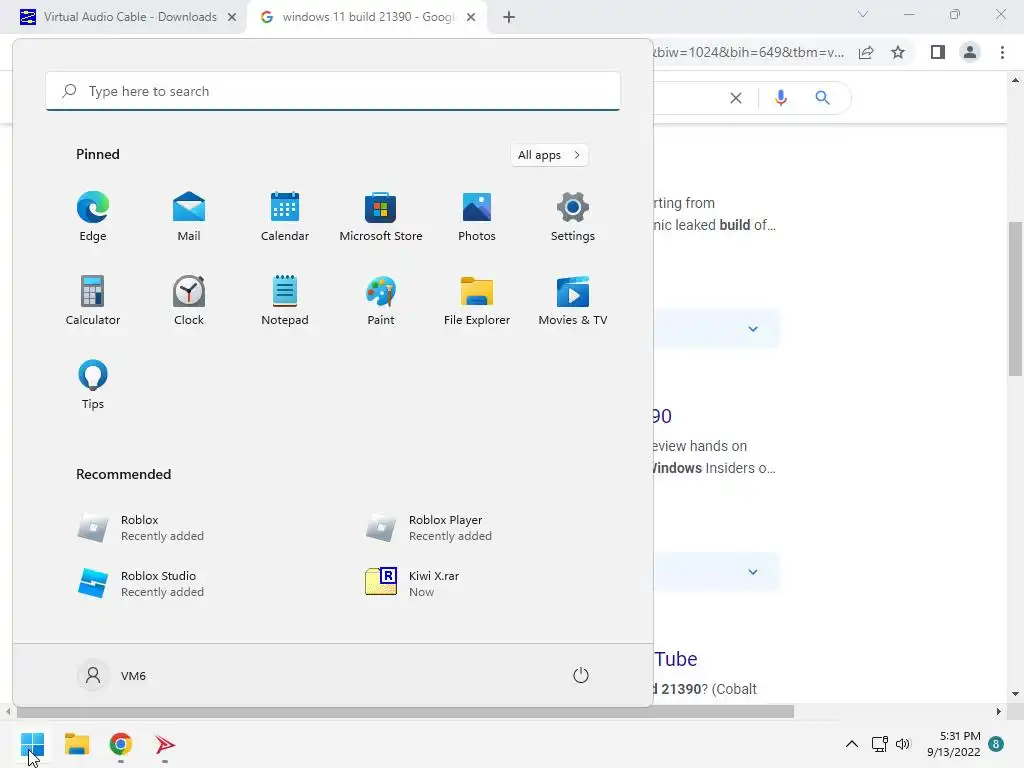The height and width of the screenshot is (768, 1024).
Task: Open network status in system tray
Action: click(880, 744)
